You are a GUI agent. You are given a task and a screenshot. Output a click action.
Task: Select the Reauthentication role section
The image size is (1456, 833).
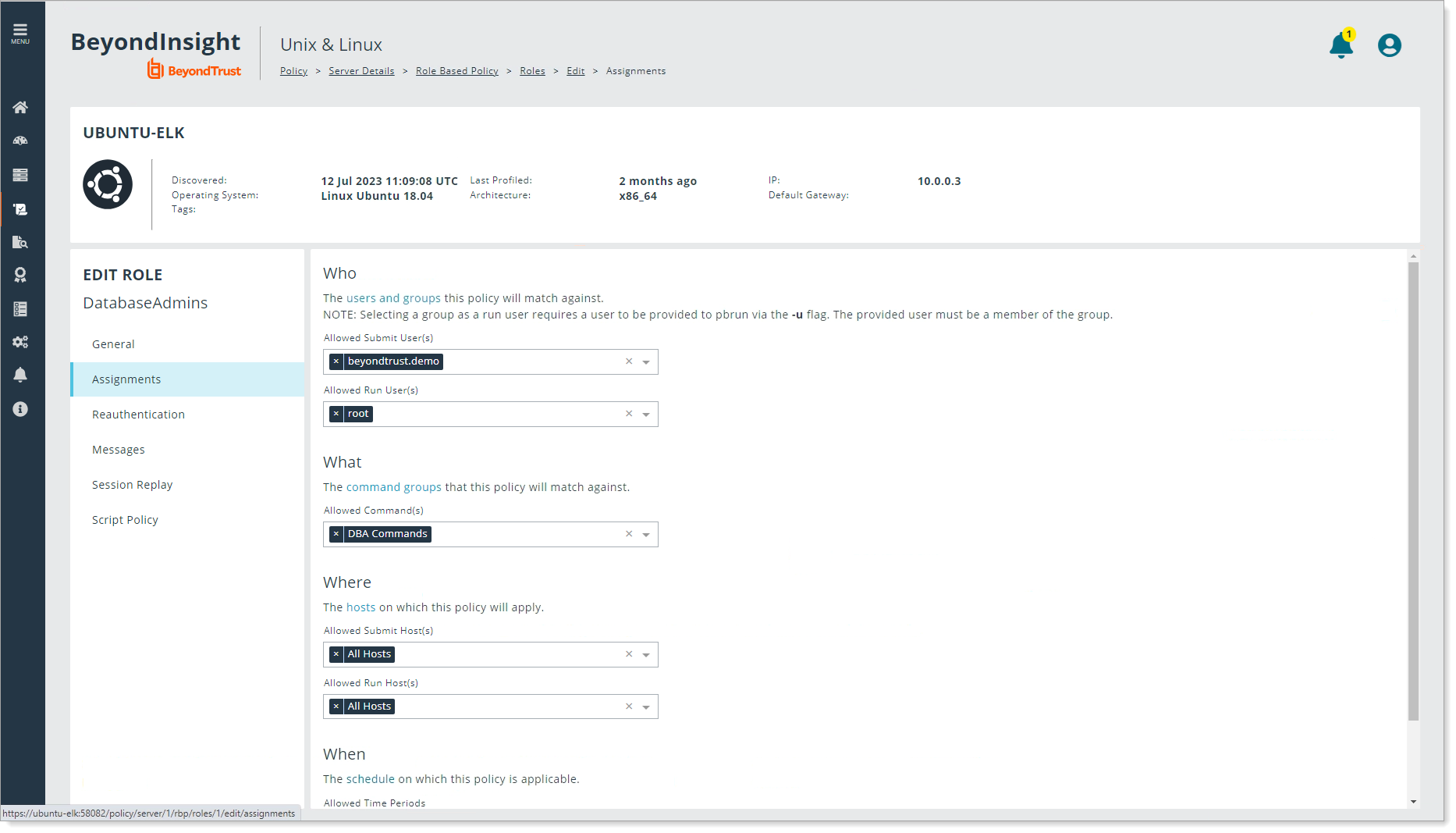pos(187,415)
